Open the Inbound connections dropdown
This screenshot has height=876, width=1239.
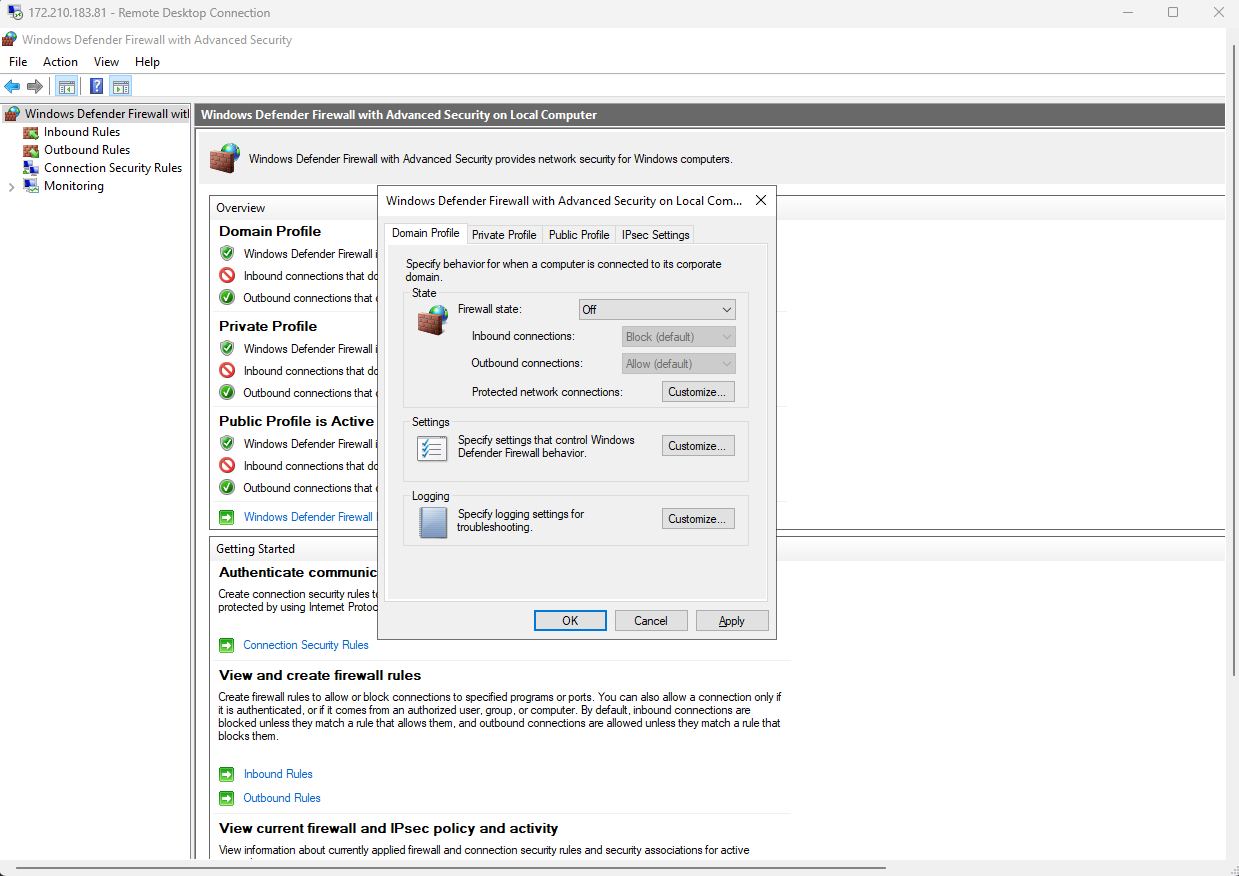coord(679,337)
